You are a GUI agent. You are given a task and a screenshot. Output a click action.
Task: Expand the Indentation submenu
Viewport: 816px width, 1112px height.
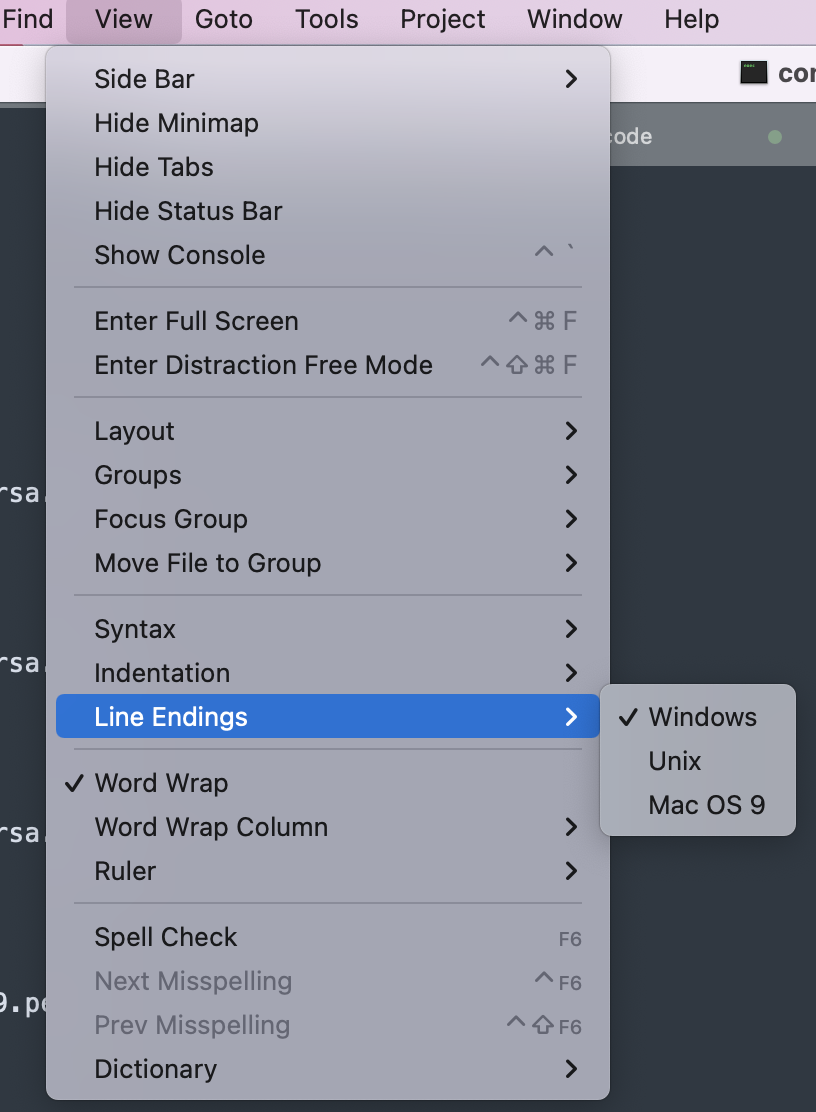(162, 673)
